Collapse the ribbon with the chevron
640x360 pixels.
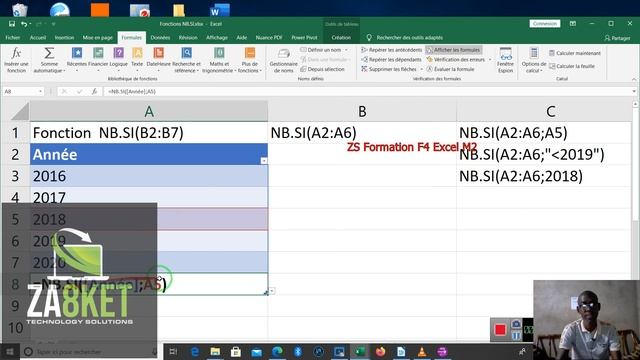click(x=634, y=79)
